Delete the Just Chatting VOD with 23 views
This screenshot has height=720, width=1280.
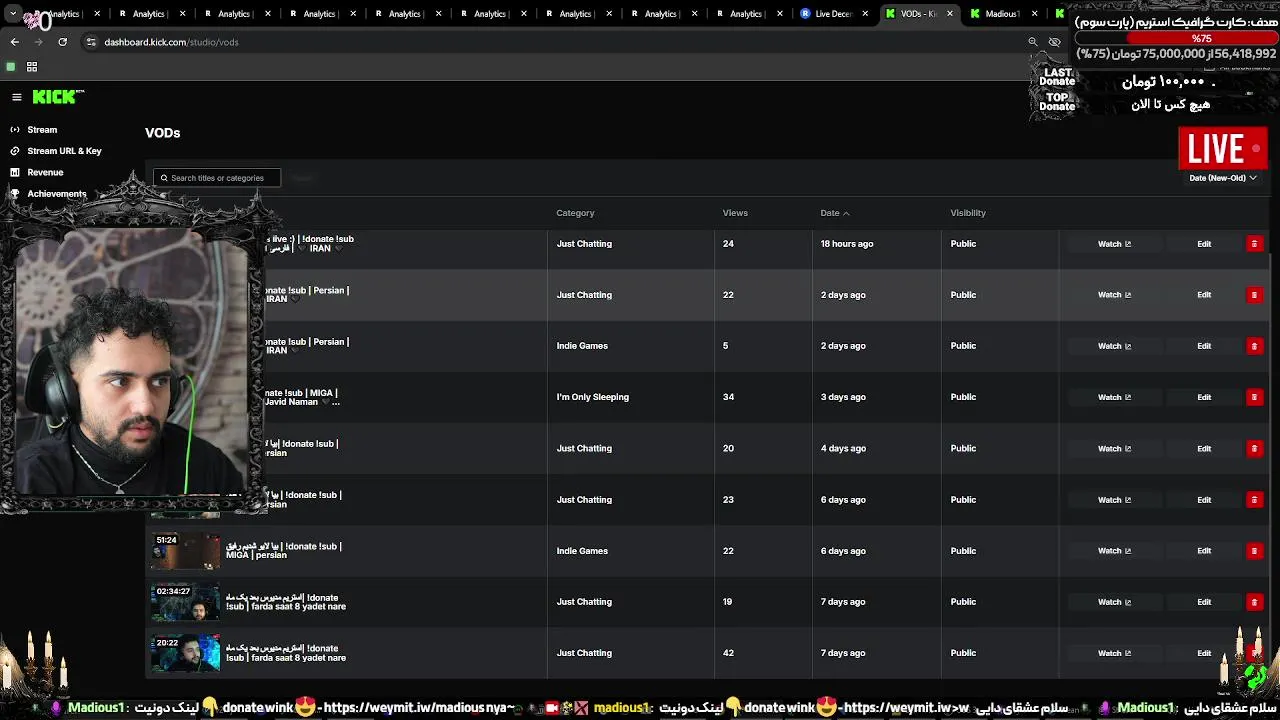coord(1254,500)
